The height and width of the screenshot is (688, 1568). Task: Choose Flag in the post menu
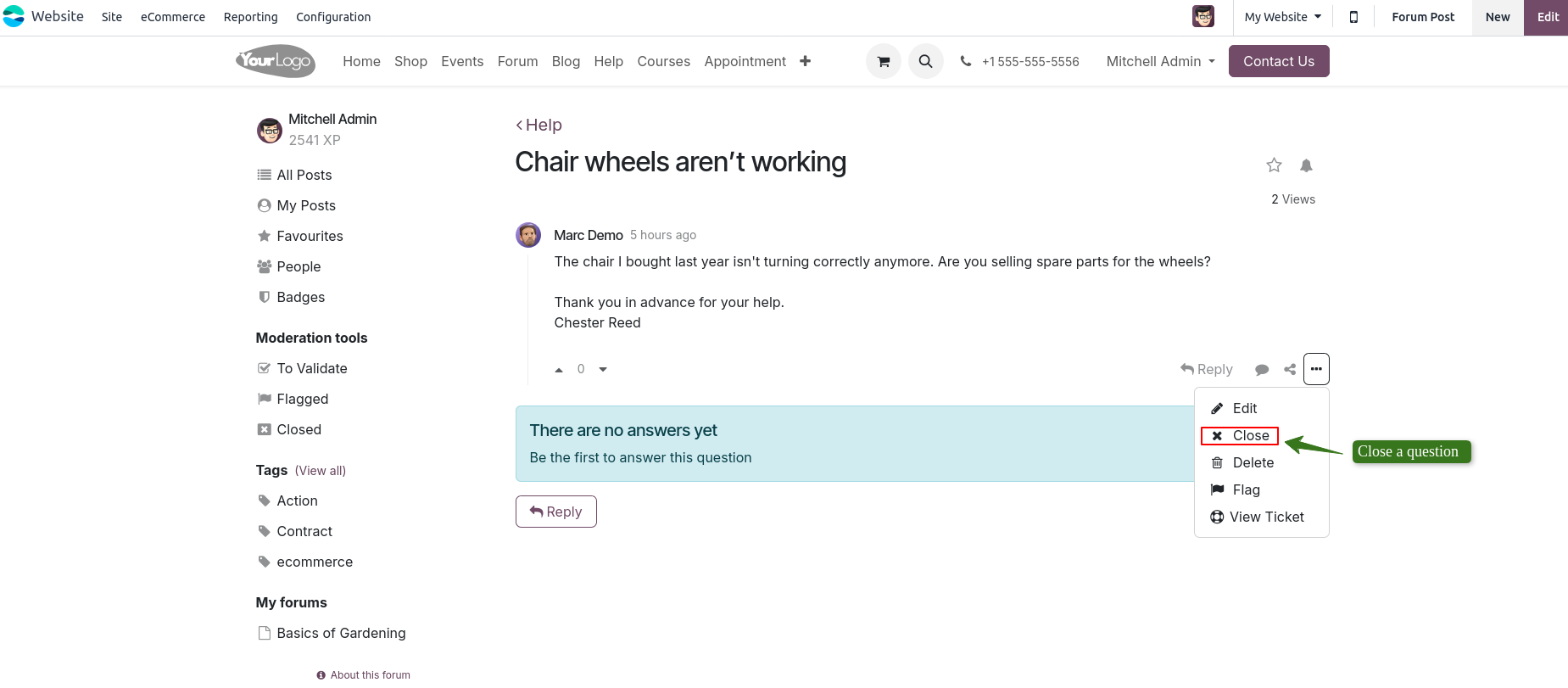[x=1245, y=489]
